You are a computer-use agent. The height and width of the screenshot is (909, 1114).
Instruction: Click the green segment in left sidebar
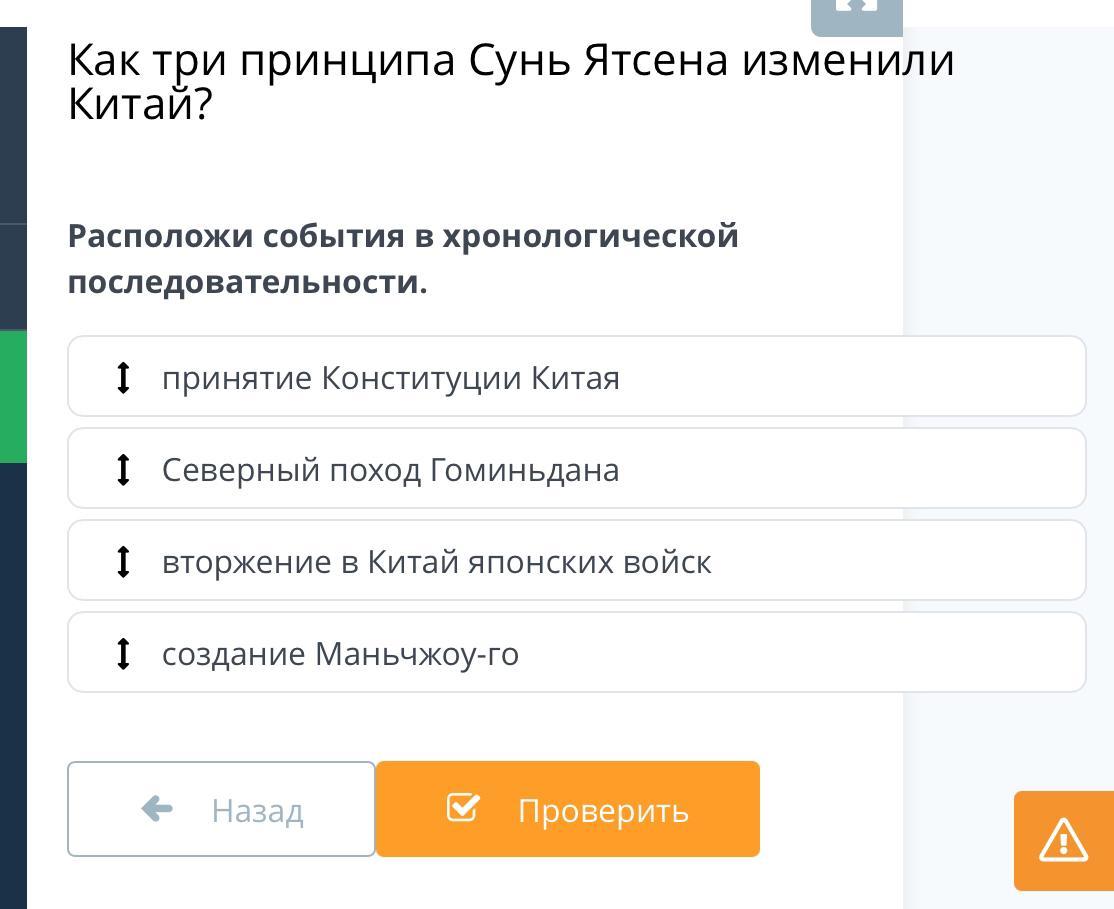coord(13,396)
